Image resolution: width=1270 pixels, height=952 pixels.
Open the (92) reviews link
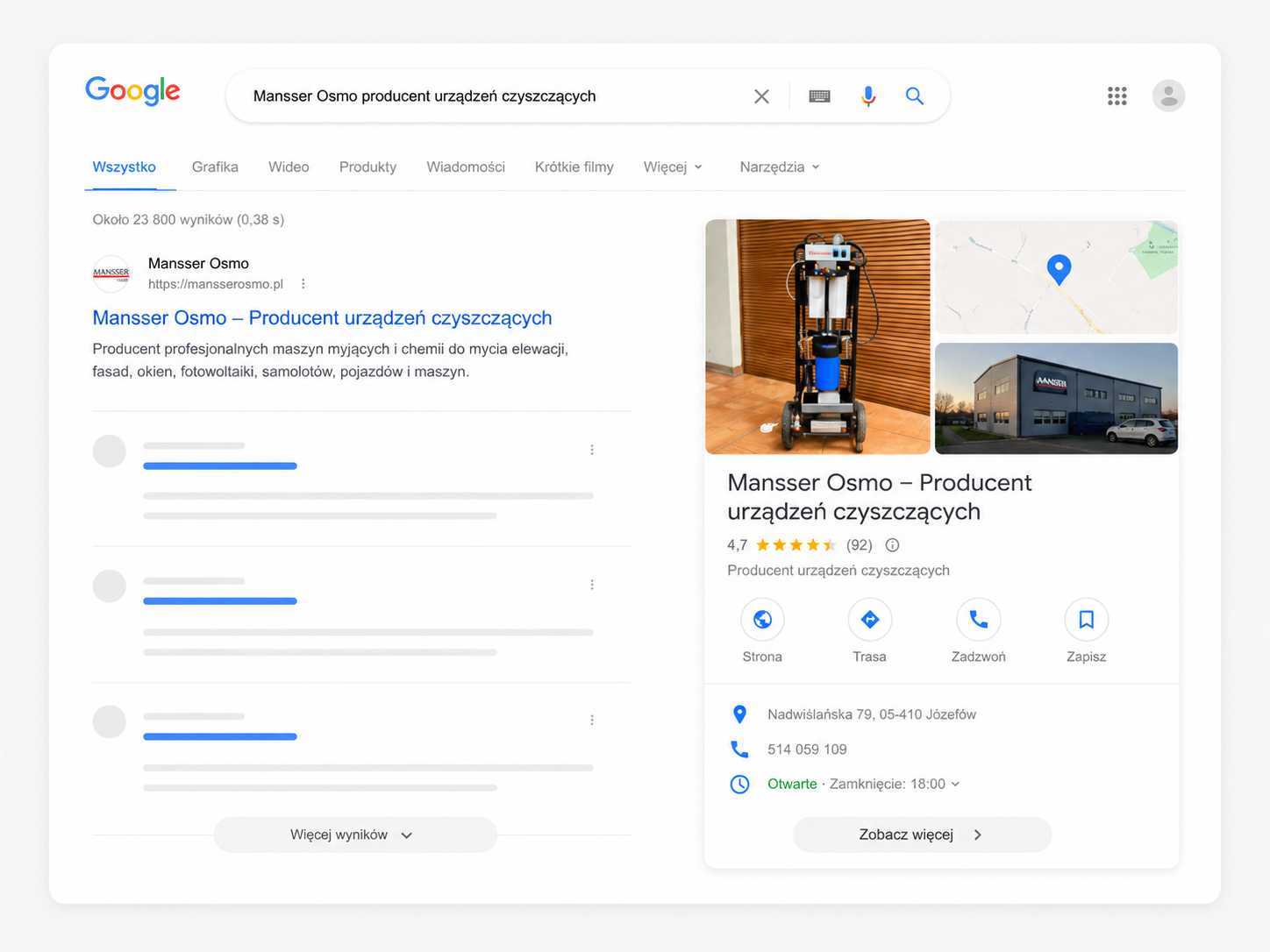point(860,545)
